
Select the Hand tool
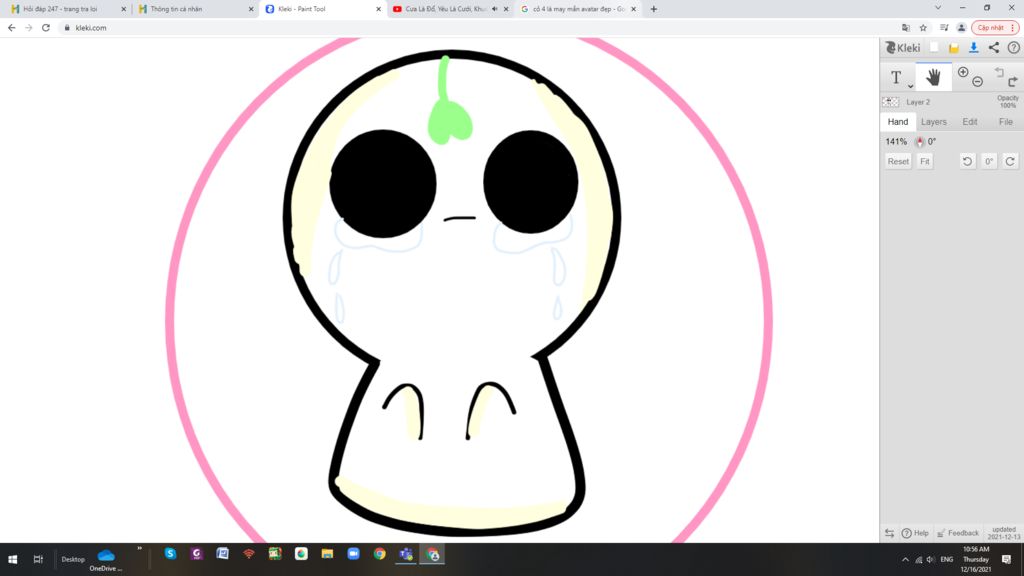point(933,77)
